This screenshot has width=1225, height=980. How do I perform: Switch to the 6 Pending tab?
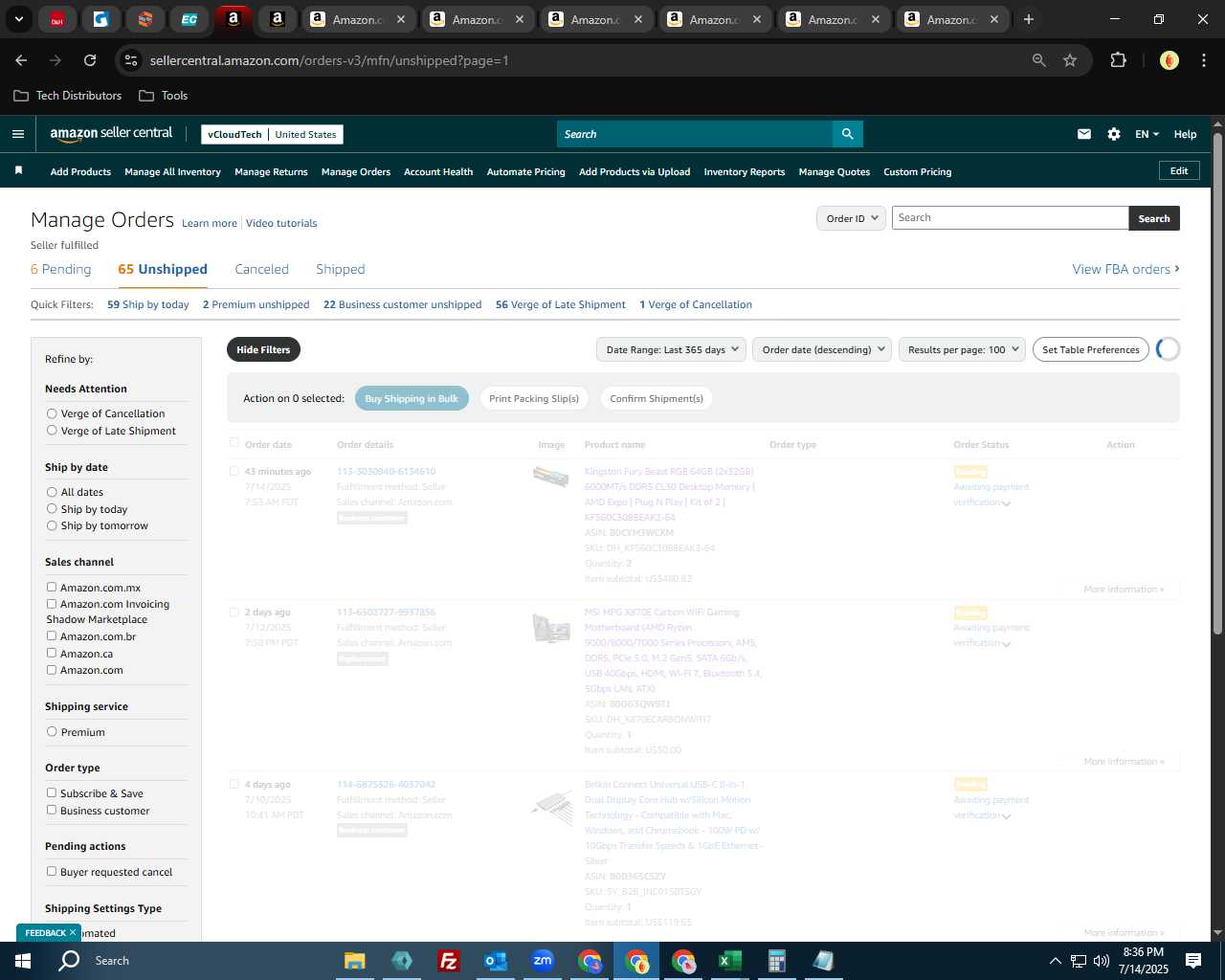tap(60, 269)
